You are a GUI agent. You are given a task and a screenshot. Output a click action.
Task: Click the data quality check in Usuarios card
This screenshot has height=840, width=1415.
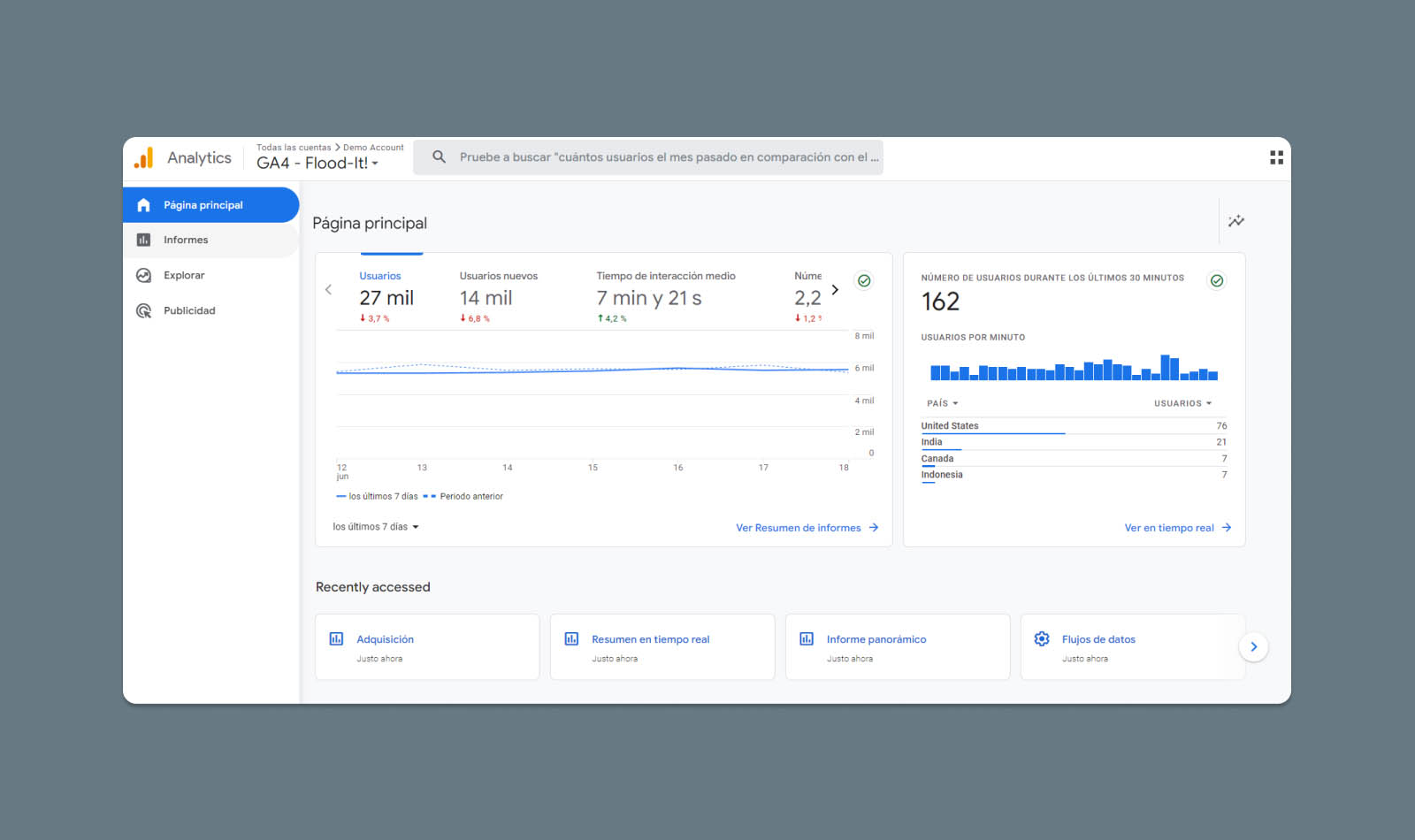864,280
